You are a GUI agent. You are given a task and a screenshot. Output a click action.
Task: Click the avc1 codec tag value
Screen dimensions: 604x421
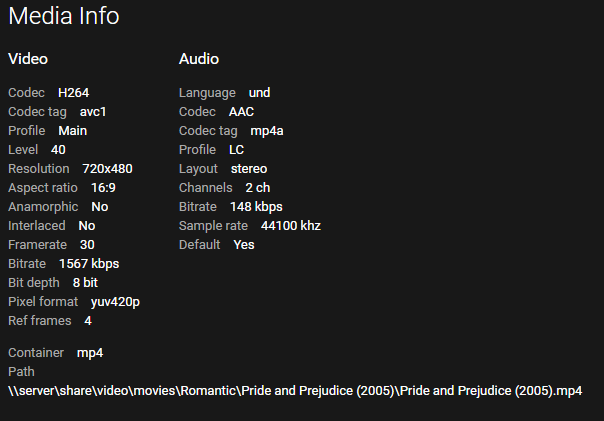coord(94,112)
